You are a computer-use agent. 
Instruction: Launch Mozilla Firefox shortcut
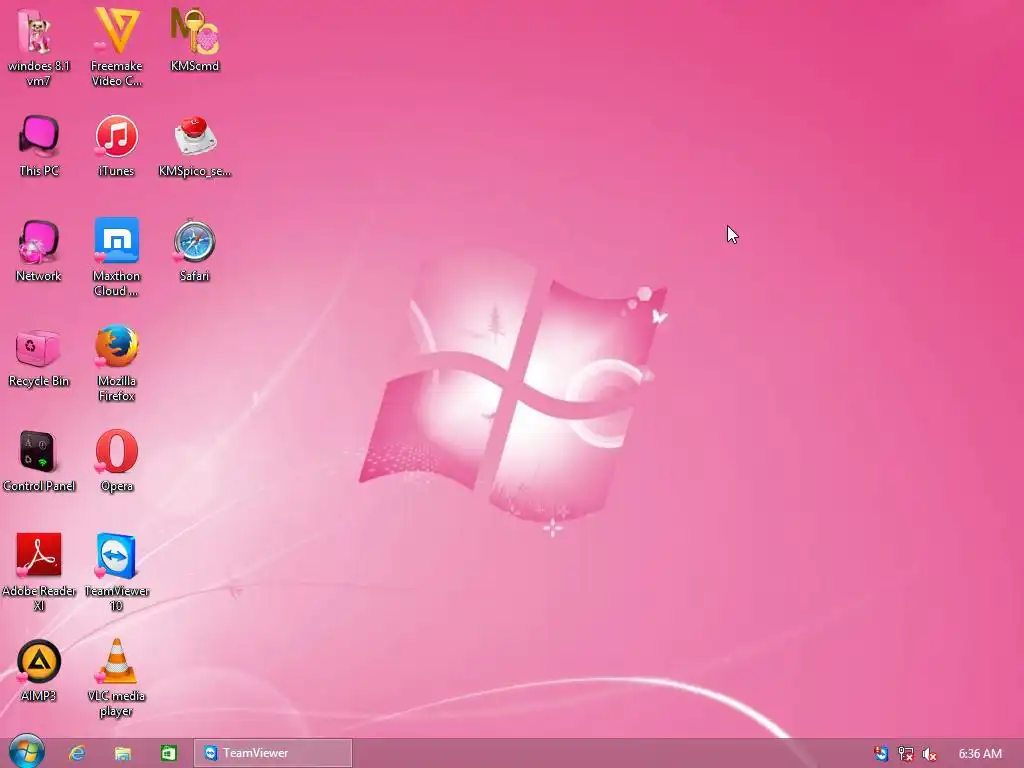click(x=116, y=363)
